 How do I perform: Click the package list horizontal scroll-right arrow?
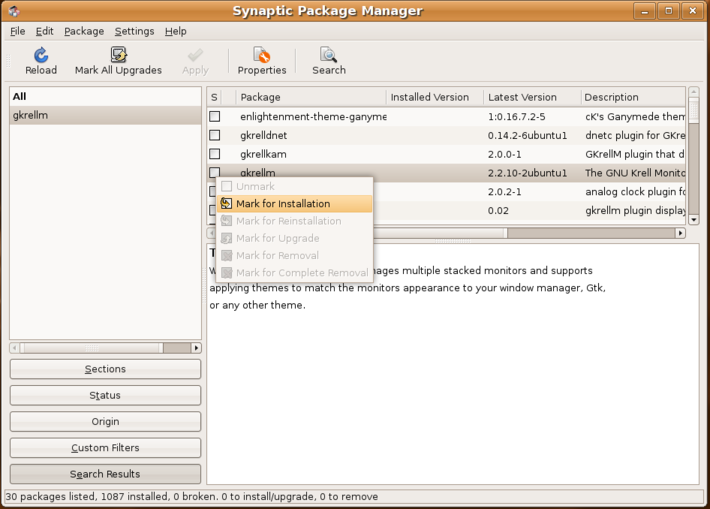tap(680, 233)
